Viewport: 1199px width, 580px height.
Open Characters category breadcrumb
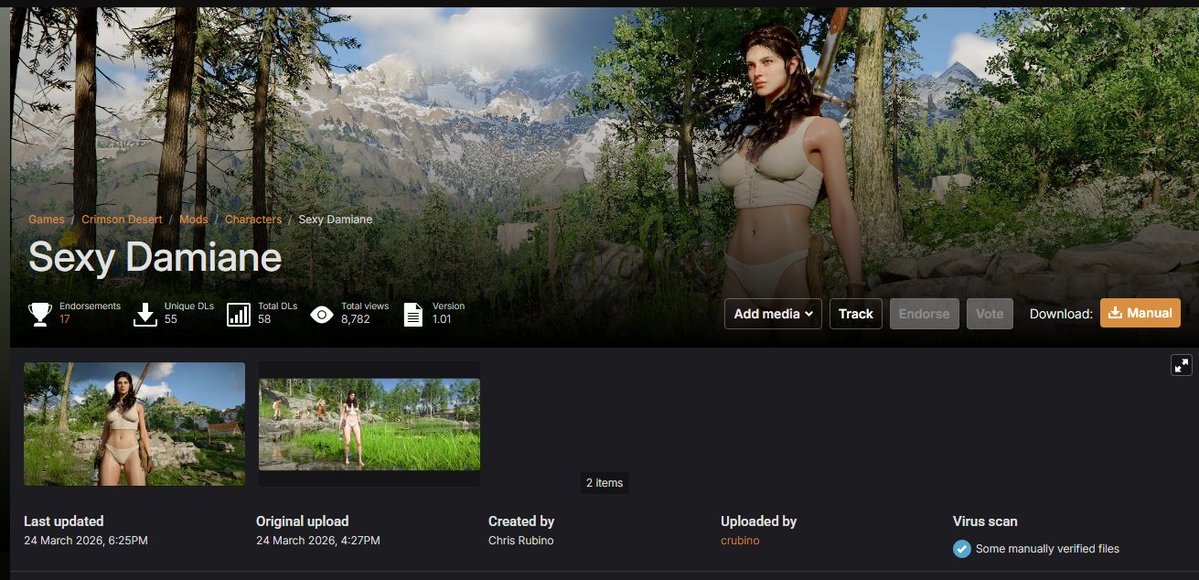tap(253, 220)
